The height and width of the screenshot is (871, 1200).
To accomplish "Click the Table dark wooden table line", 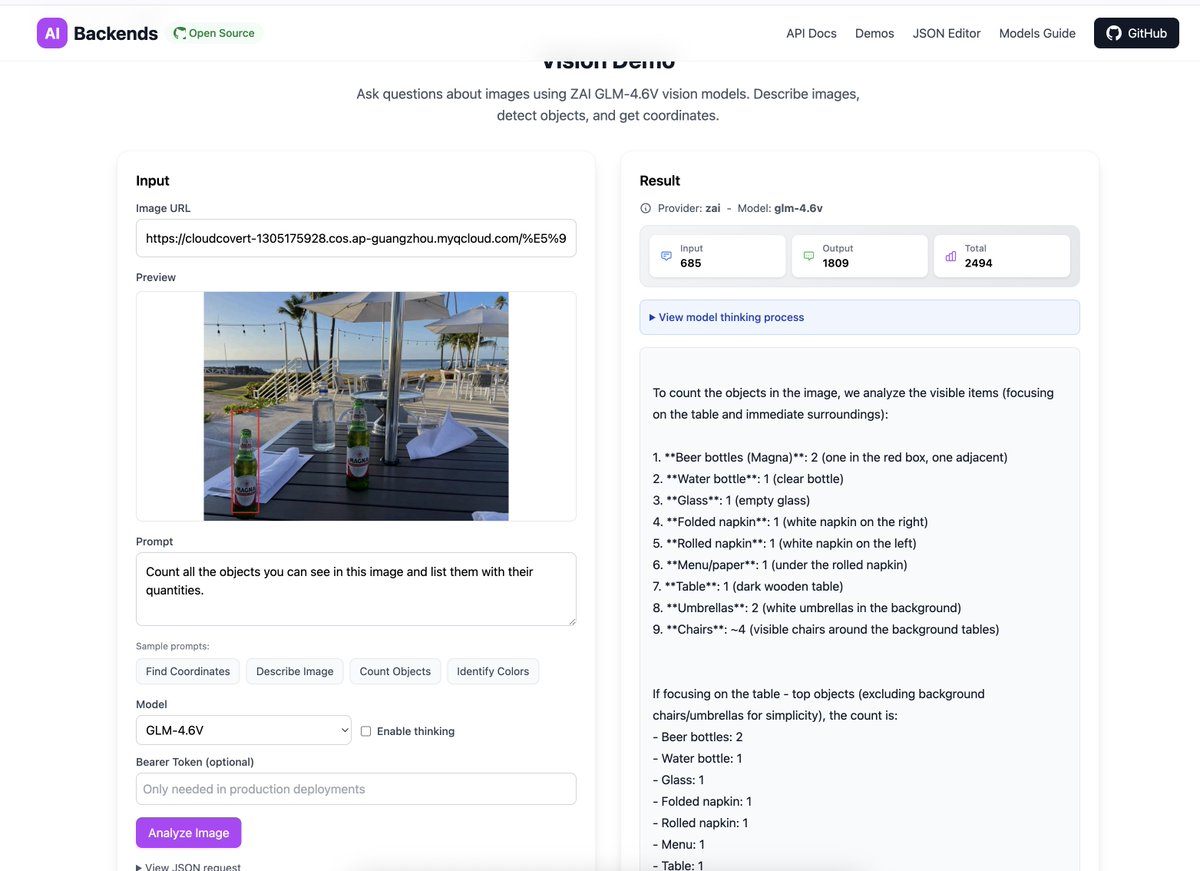I will (748, 586).
